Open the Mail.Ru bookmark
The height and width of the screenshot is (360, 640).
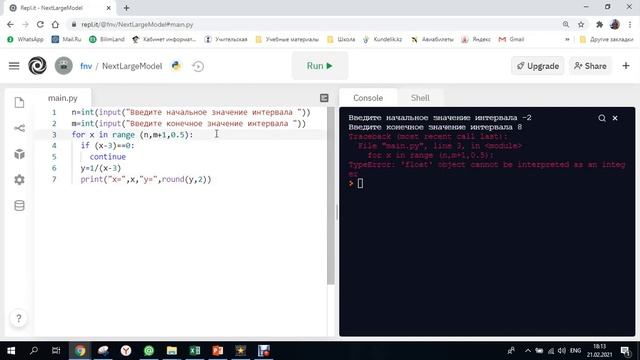click(x=67, y=39)
